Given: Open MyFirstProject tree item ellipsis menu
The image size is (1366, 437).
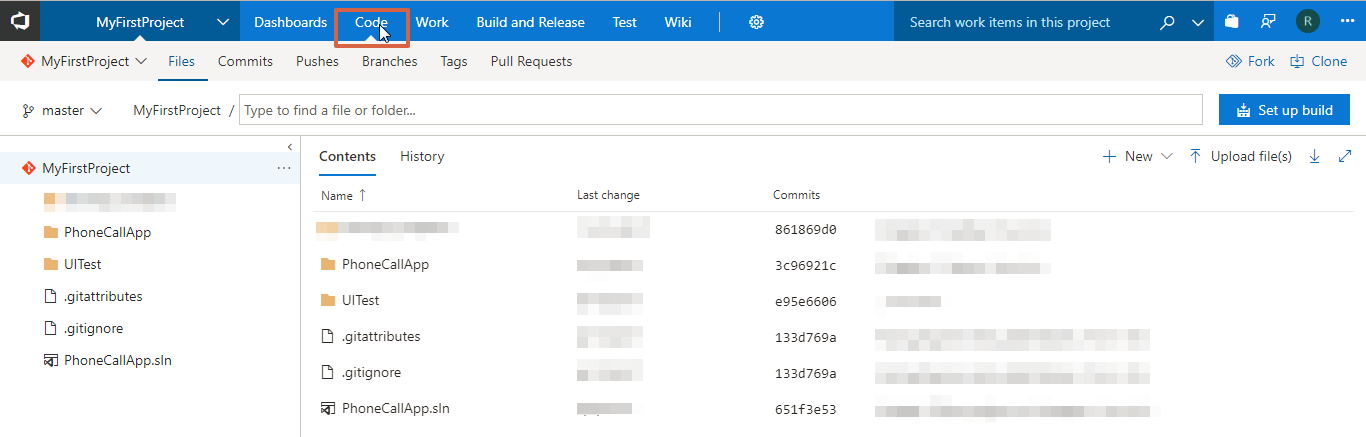Looking at the screenshot, I should [283, 168].
